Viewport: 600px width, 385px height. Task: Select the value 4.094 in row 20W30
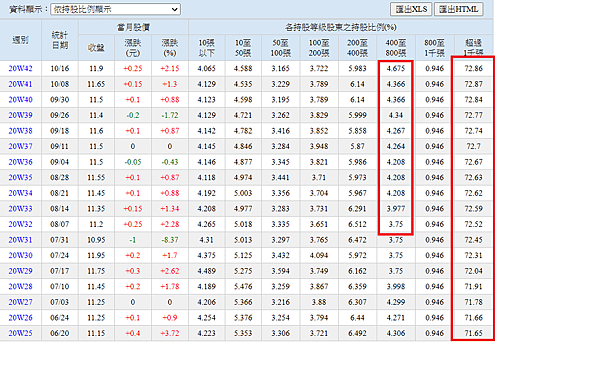click(319, 255)
